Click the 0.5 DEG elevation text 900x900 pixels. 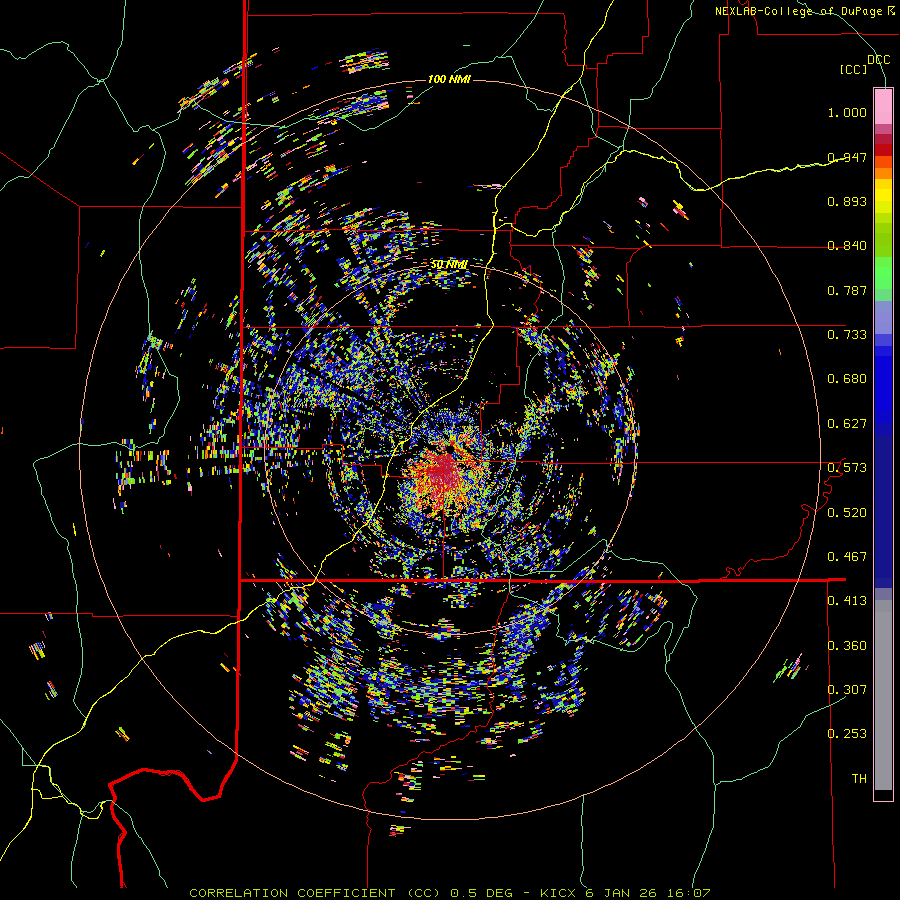click(482, 893)
